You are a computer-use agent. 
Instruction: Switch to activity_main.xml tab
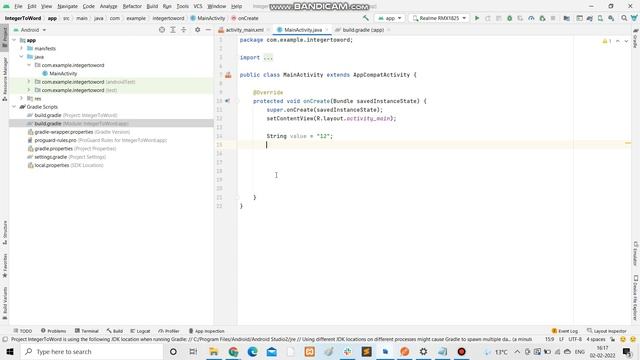click(244, 30)
